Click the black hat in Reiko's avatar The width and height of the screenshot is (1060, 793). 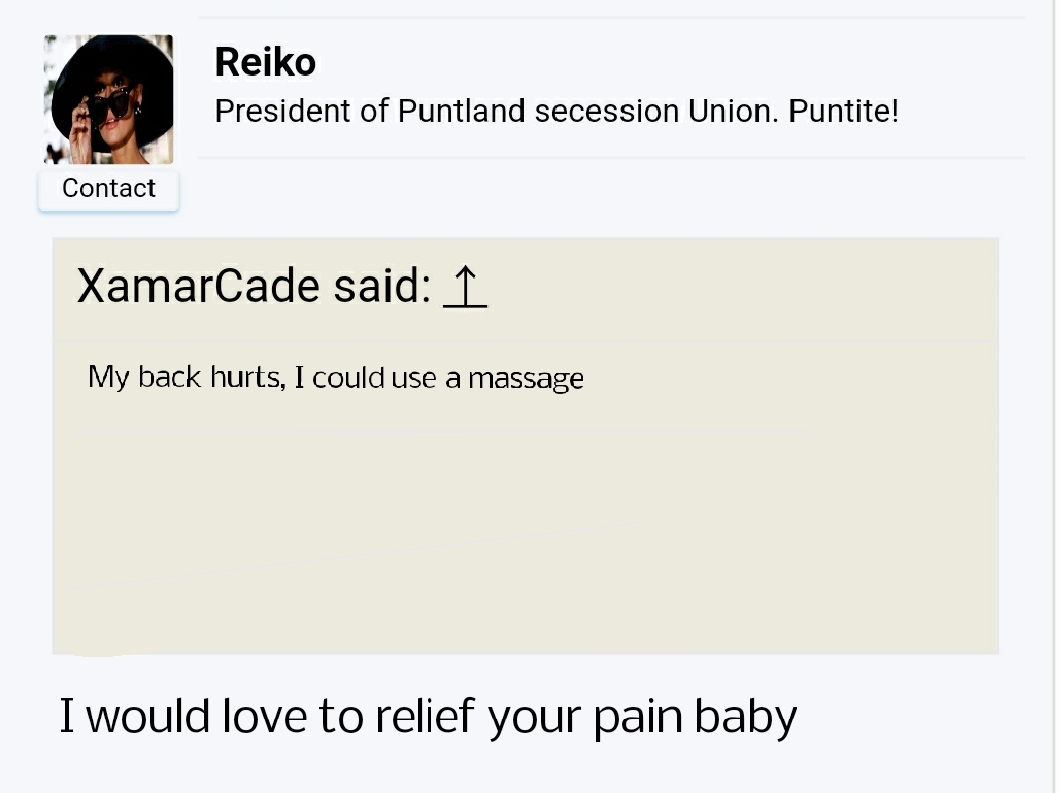(108, 68)
